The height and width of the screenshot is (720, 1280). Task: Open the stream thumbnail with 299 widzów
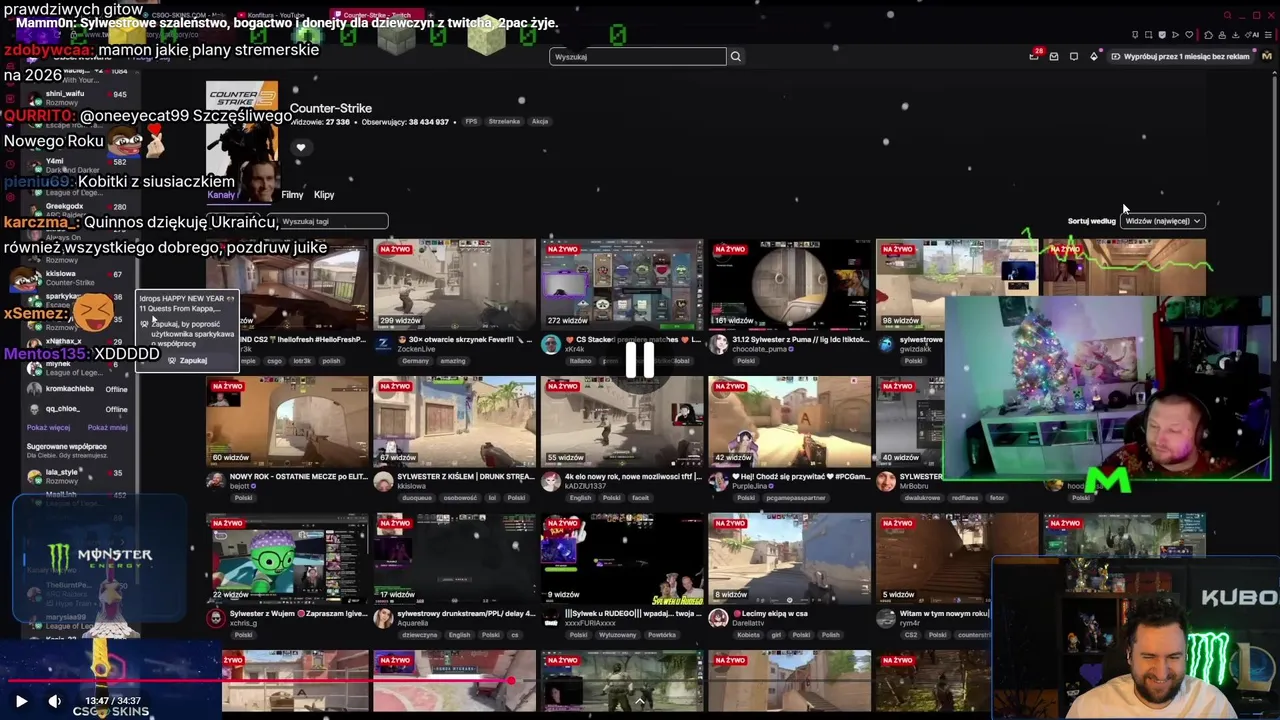coord(455,284)
